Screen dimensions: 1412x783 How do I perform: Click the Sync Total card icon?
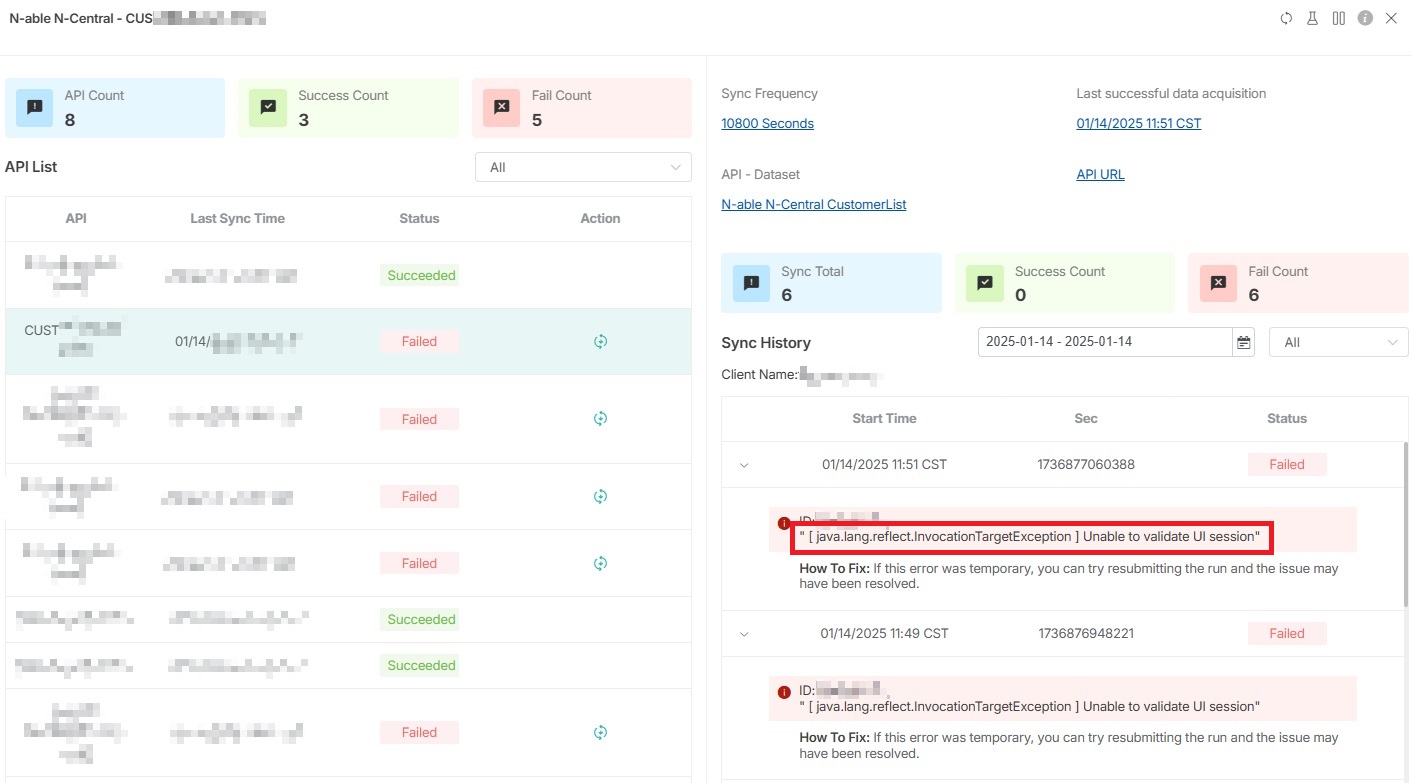coord(751,283)
